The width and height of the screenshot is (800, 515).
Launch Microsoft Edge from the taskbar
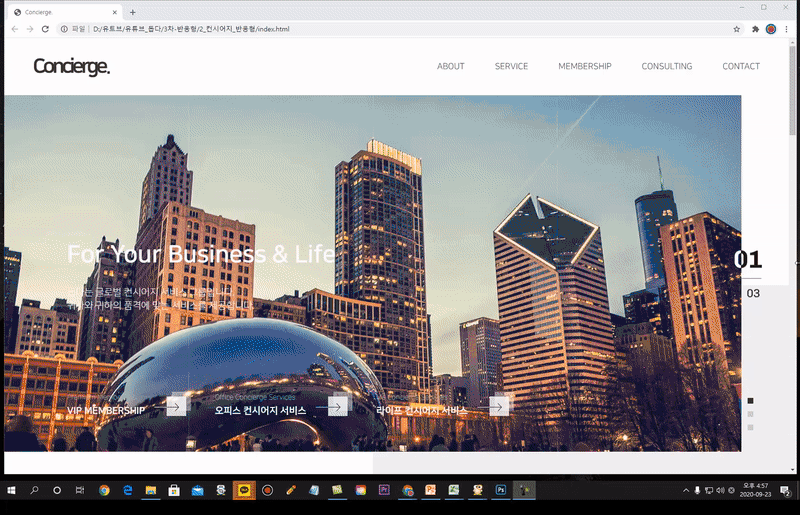point(128,491)
